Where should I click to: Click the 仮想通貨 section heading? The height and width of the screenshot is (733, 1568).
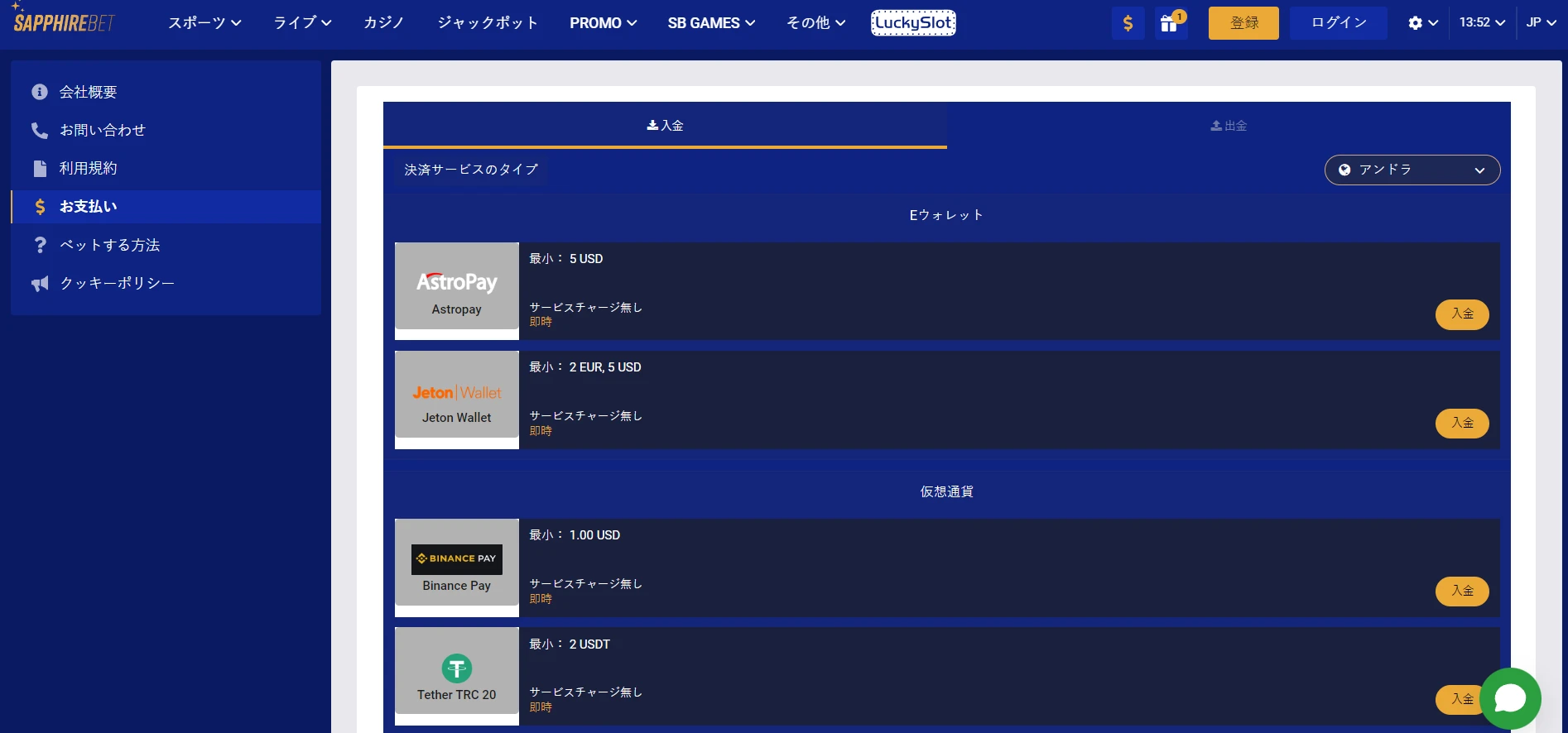[946, 492]
